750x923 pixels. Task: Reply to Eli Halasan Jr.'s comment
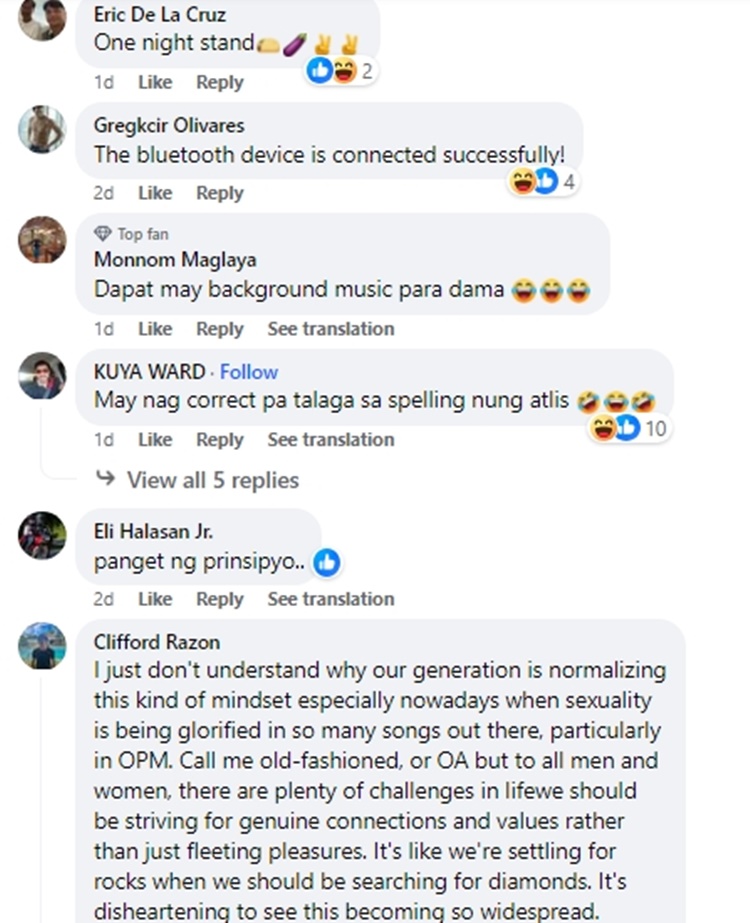[220, 599]
